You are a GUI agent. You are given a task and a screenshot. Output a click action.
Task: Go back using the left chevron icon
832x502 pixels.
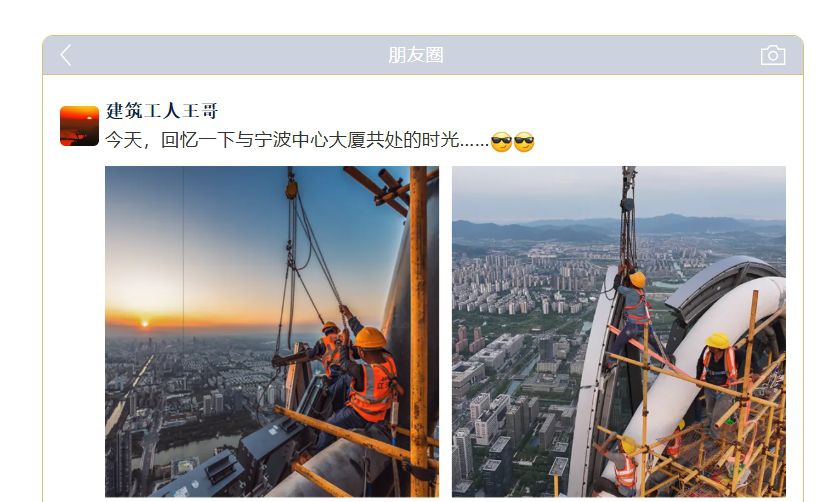coord(66,55)
